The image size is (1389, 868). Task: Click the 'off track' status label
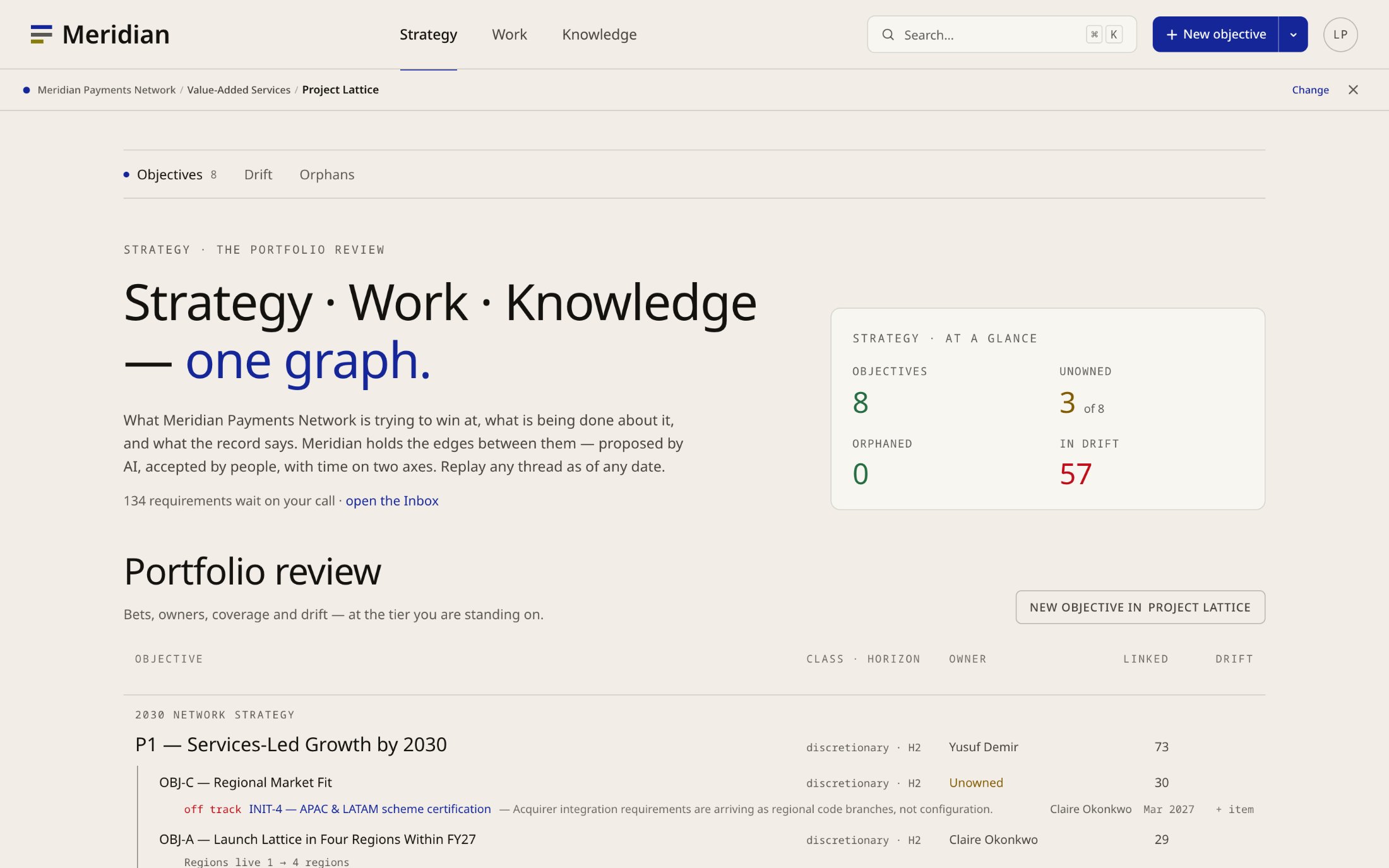point(212,809)
